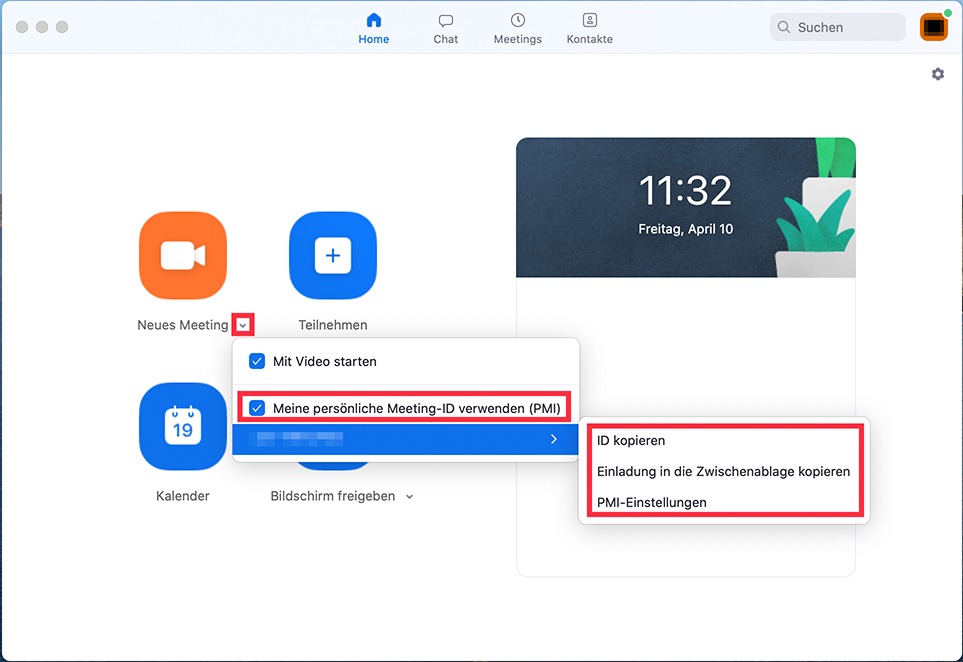Open the profile avatar menu
This screenshot has width=963, height=662.
click(x=934, y=27)
